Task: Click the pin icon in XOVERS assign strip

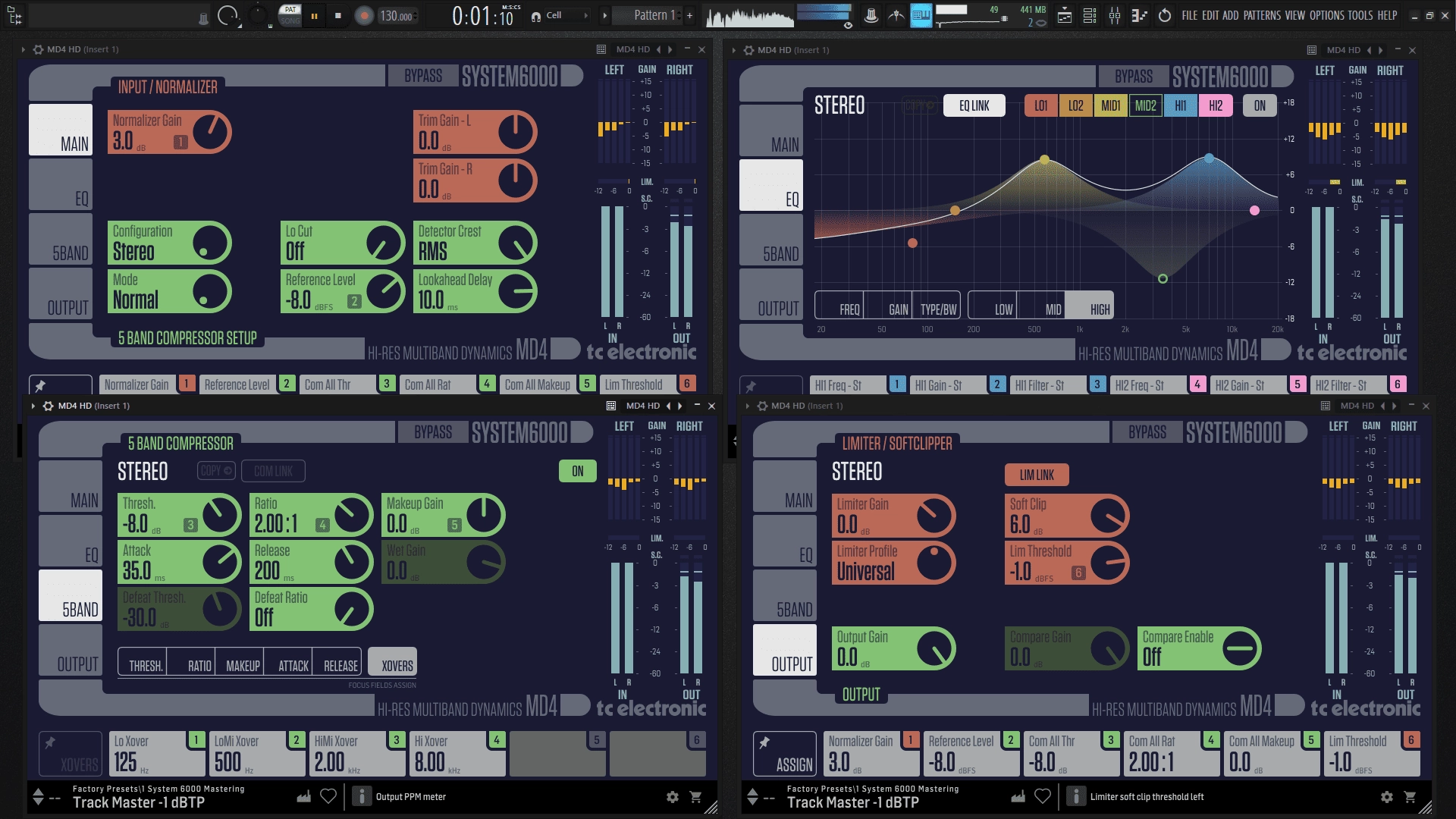Action: (50, 742)
